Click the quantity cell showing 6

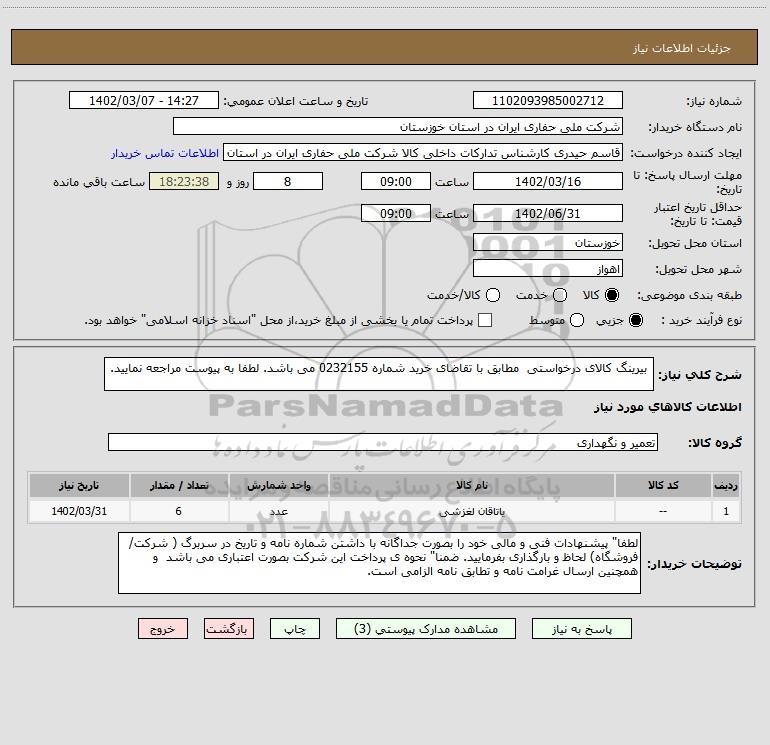(x=179, y=511)
